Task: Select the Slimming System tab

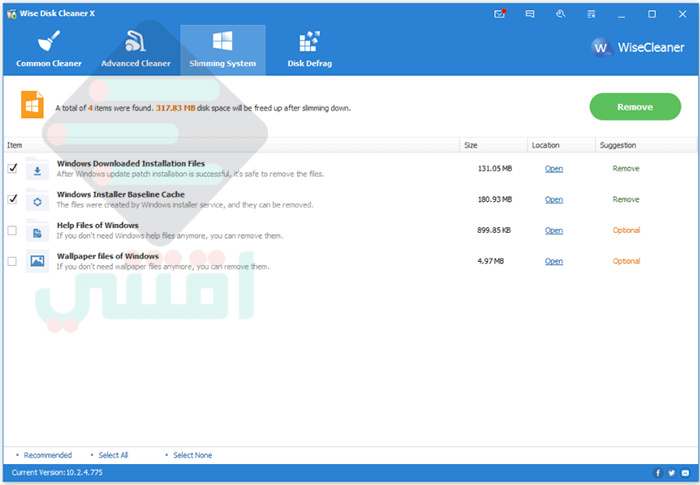Action: tap(223, 50)
